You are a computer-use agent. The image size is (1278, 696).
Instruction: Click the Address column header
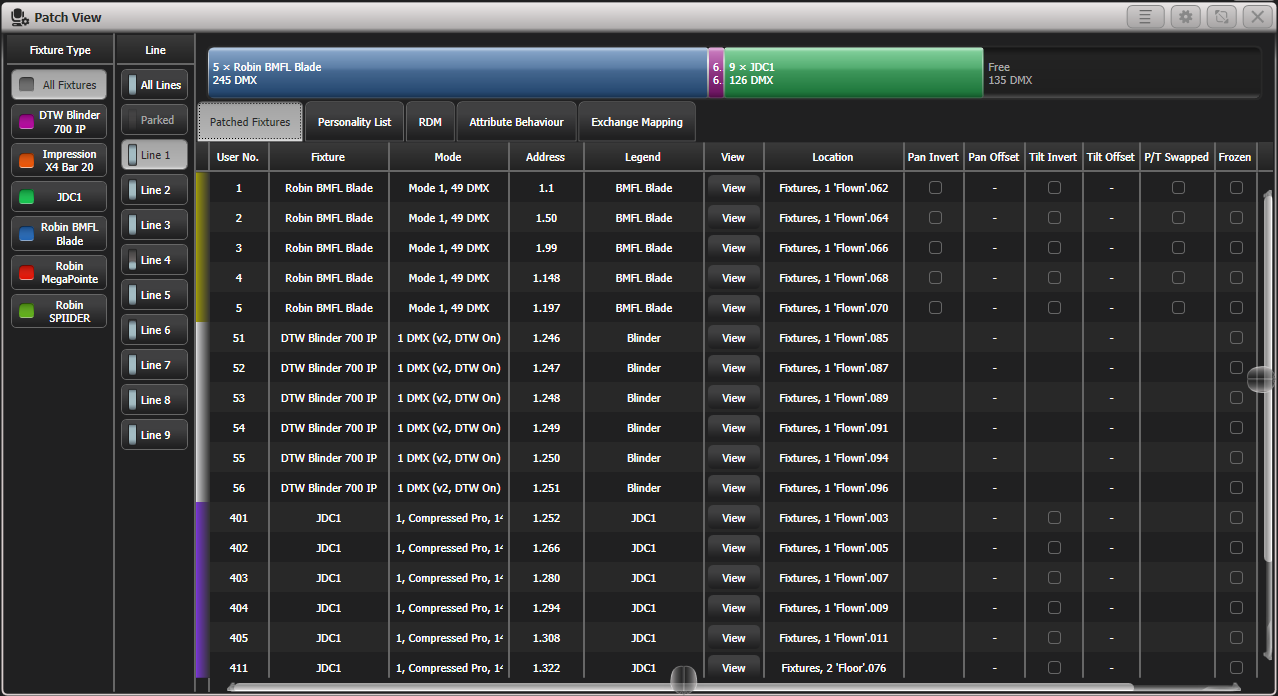(x=546, y=157)
